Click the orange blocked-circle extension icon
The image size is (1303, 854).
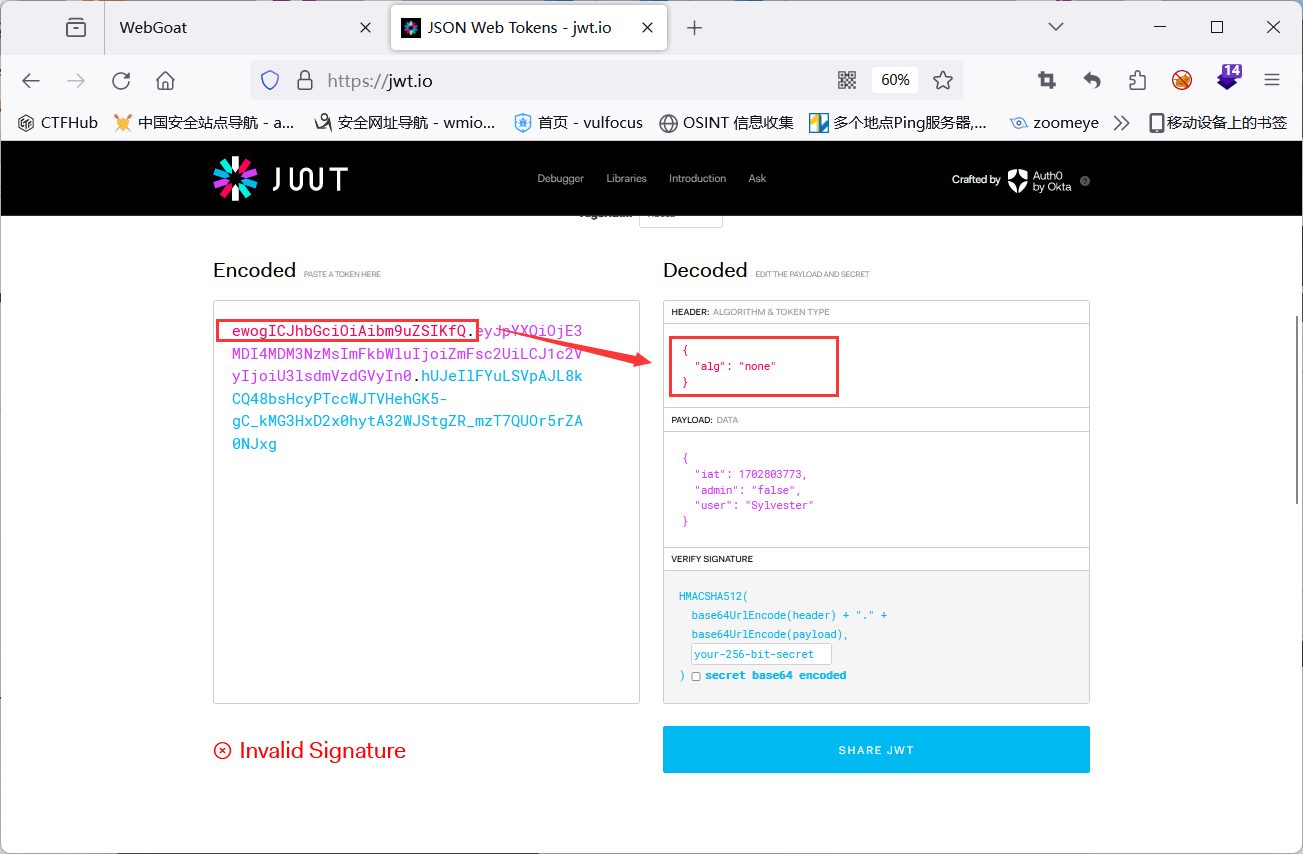point(1182,80)
